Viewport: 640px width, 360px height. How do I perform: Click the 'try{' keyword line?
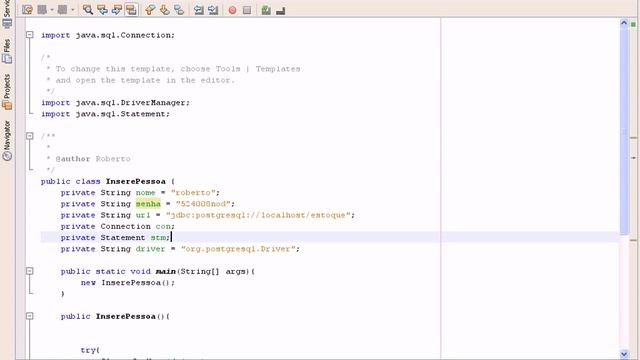pos(90,350)
